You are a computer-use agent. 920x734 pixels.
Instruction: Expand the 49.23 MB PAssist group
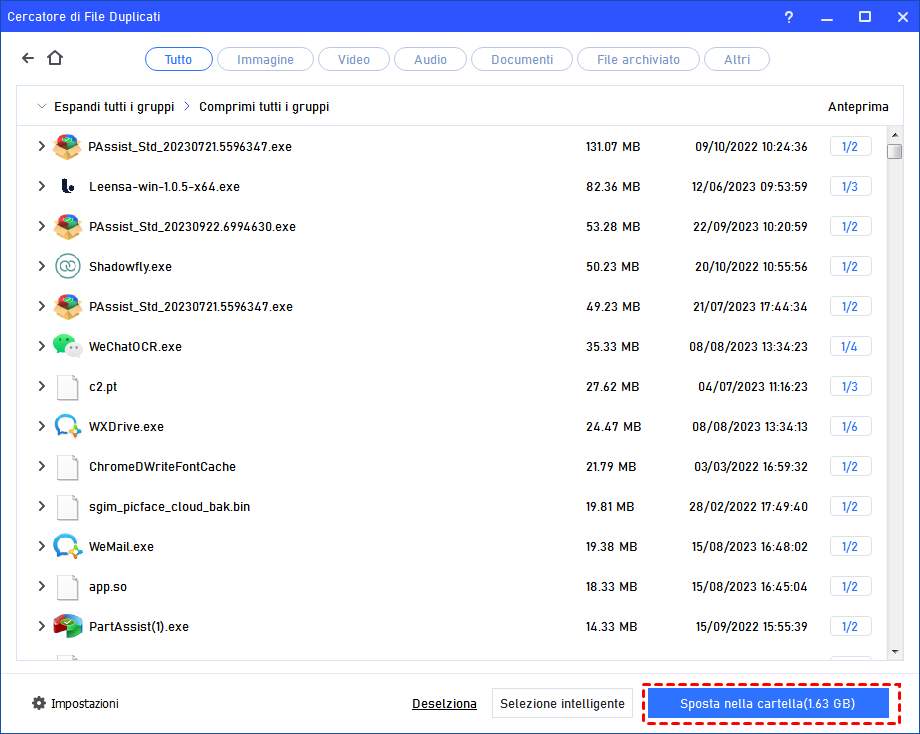click(41, 306)
